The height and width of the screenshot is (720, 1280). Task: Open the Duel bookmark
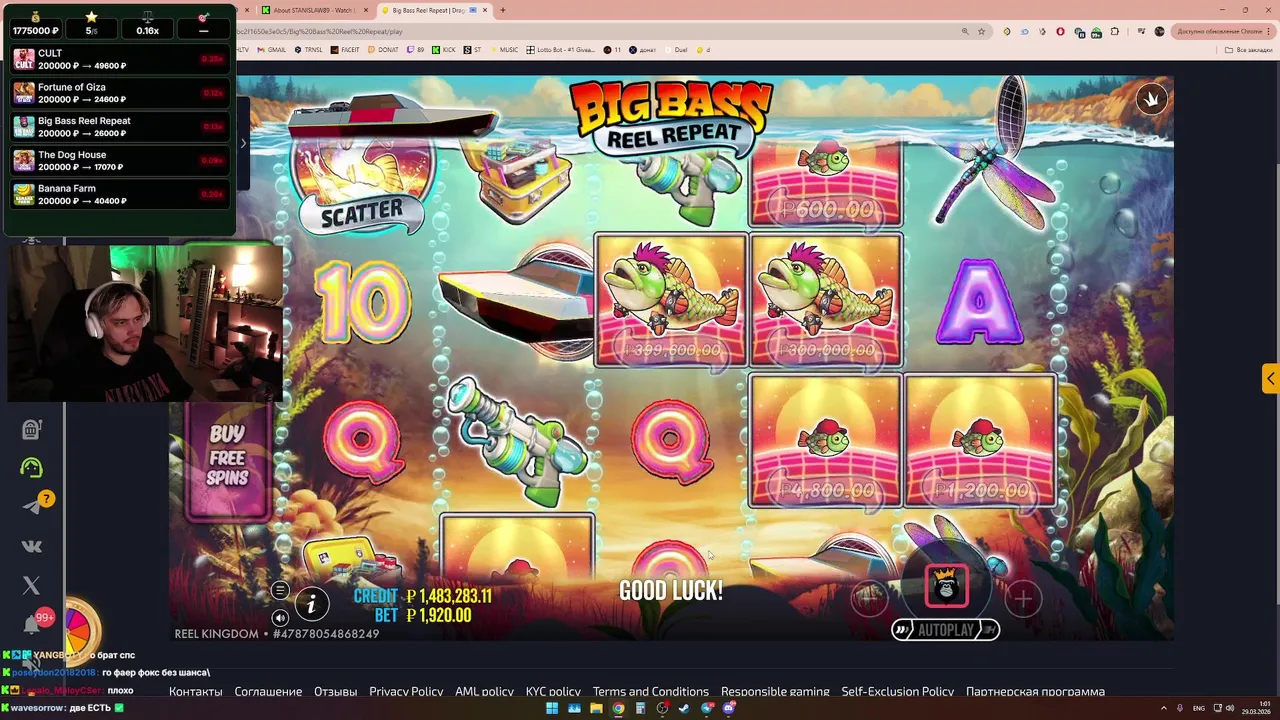(x=676, y=49)
